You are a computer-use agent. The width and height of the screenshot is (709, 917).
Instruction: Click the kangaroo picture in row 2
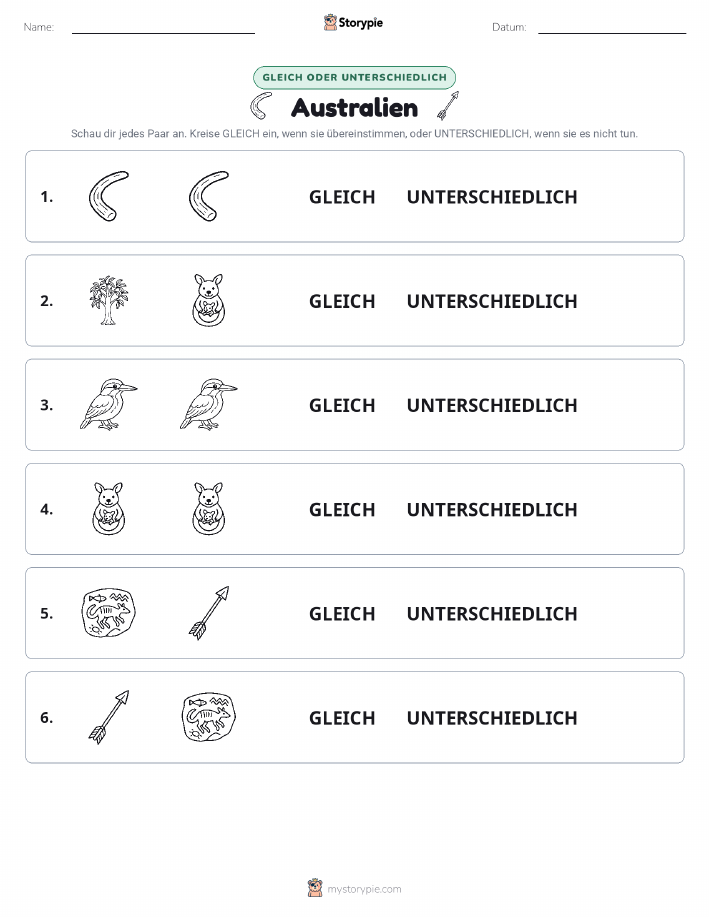209,300
